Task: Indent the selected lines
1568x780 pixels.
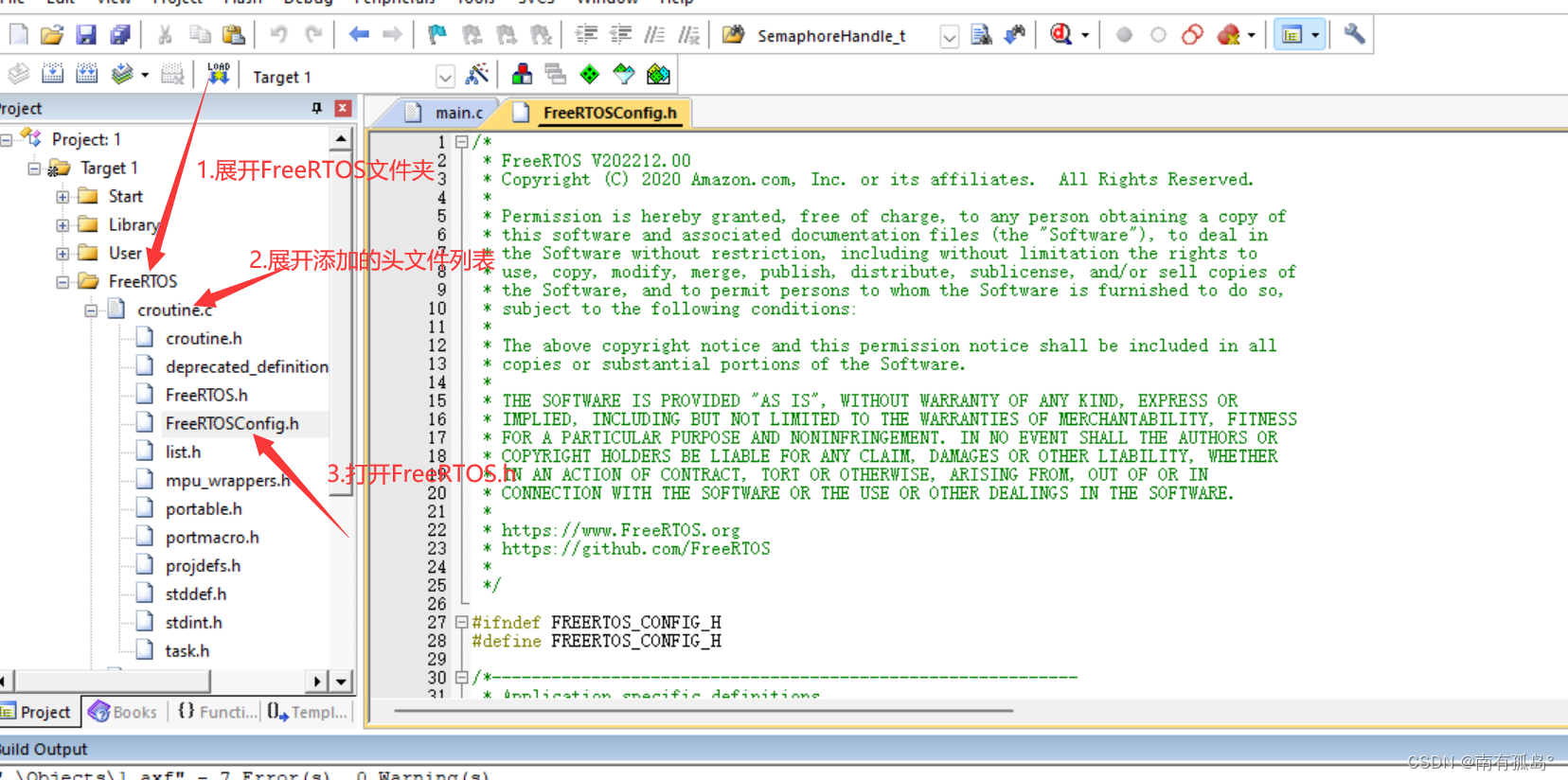Action: tap(586, 35)
